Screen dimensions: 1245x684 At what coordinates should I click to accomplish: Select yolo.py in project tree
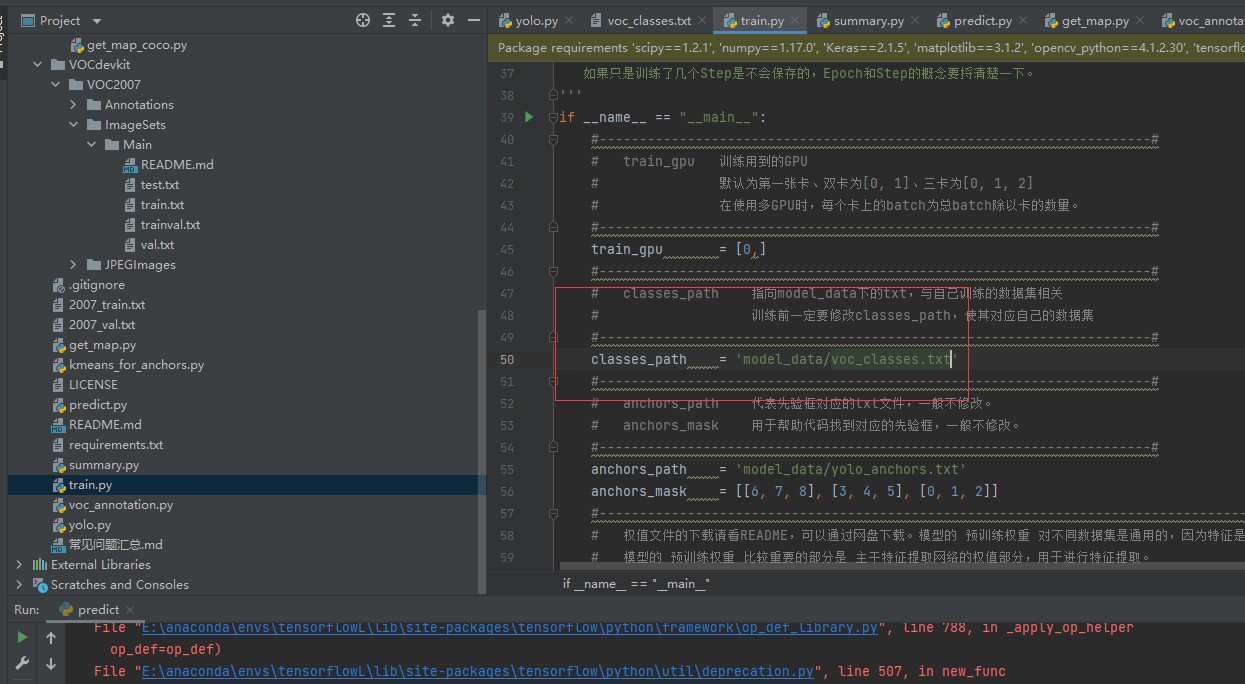(x=81, y=525)
